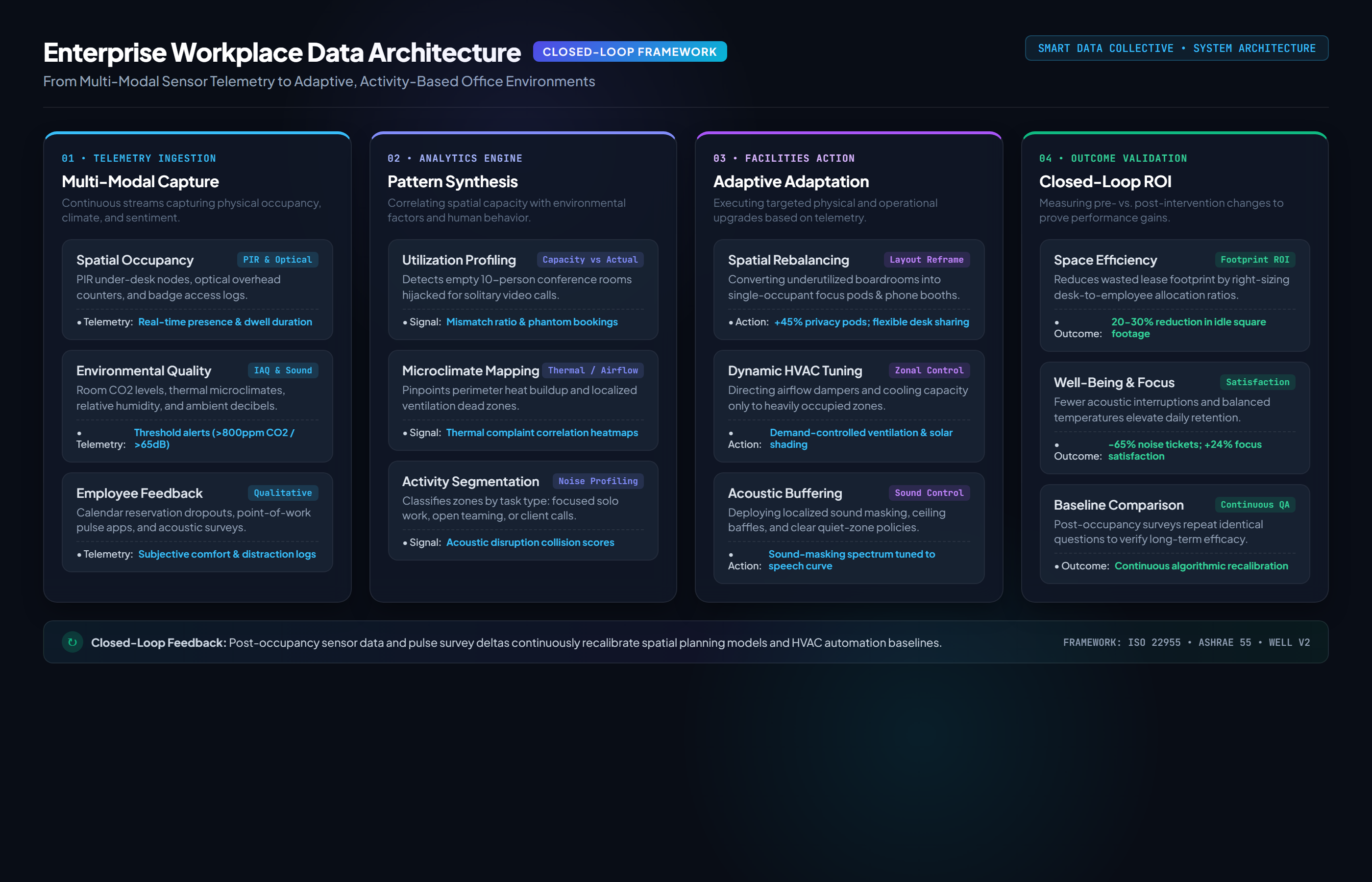Click the '04 • OUTCOME VALIDATION' column label

click(1113, 158)
